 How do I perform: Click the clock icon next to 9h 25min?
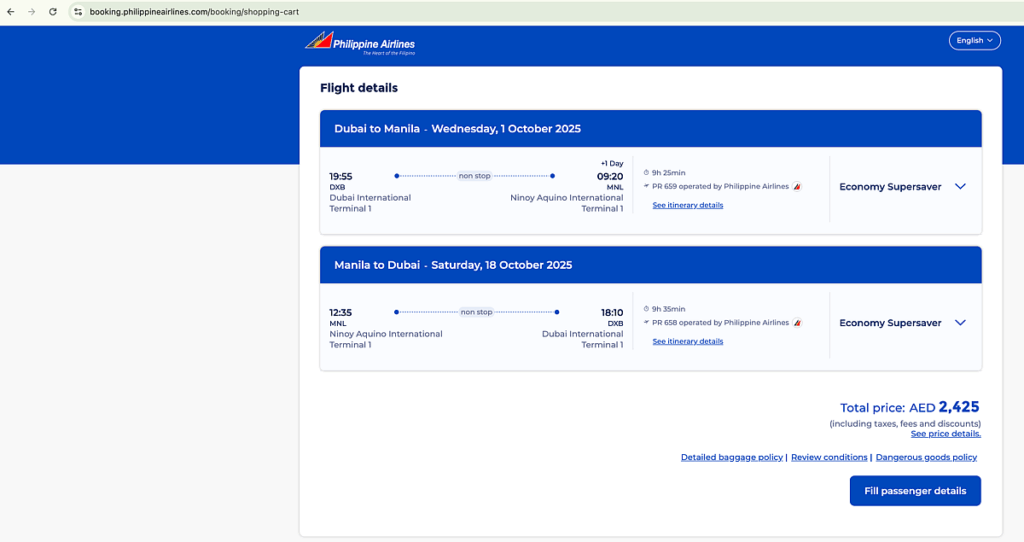pos(647,173)
